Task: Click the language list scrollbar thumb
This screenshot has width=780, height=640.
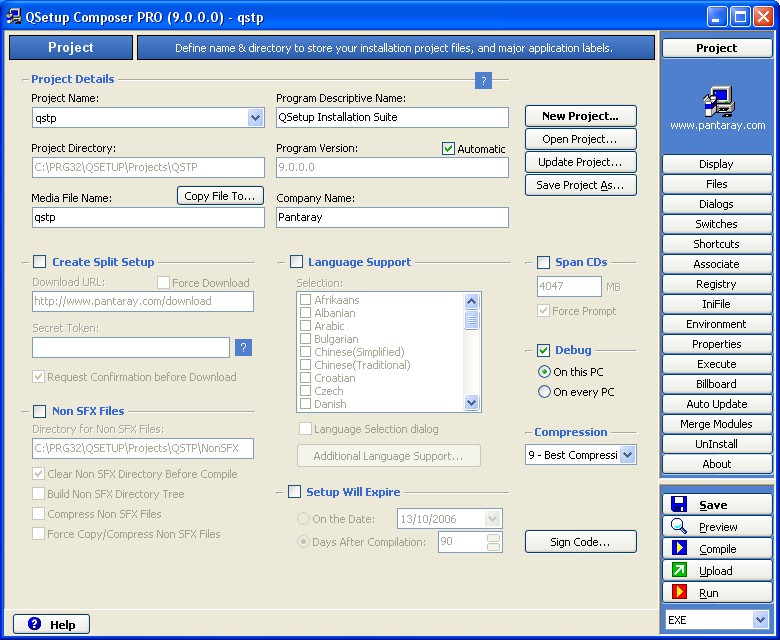Action: (471, 319)
